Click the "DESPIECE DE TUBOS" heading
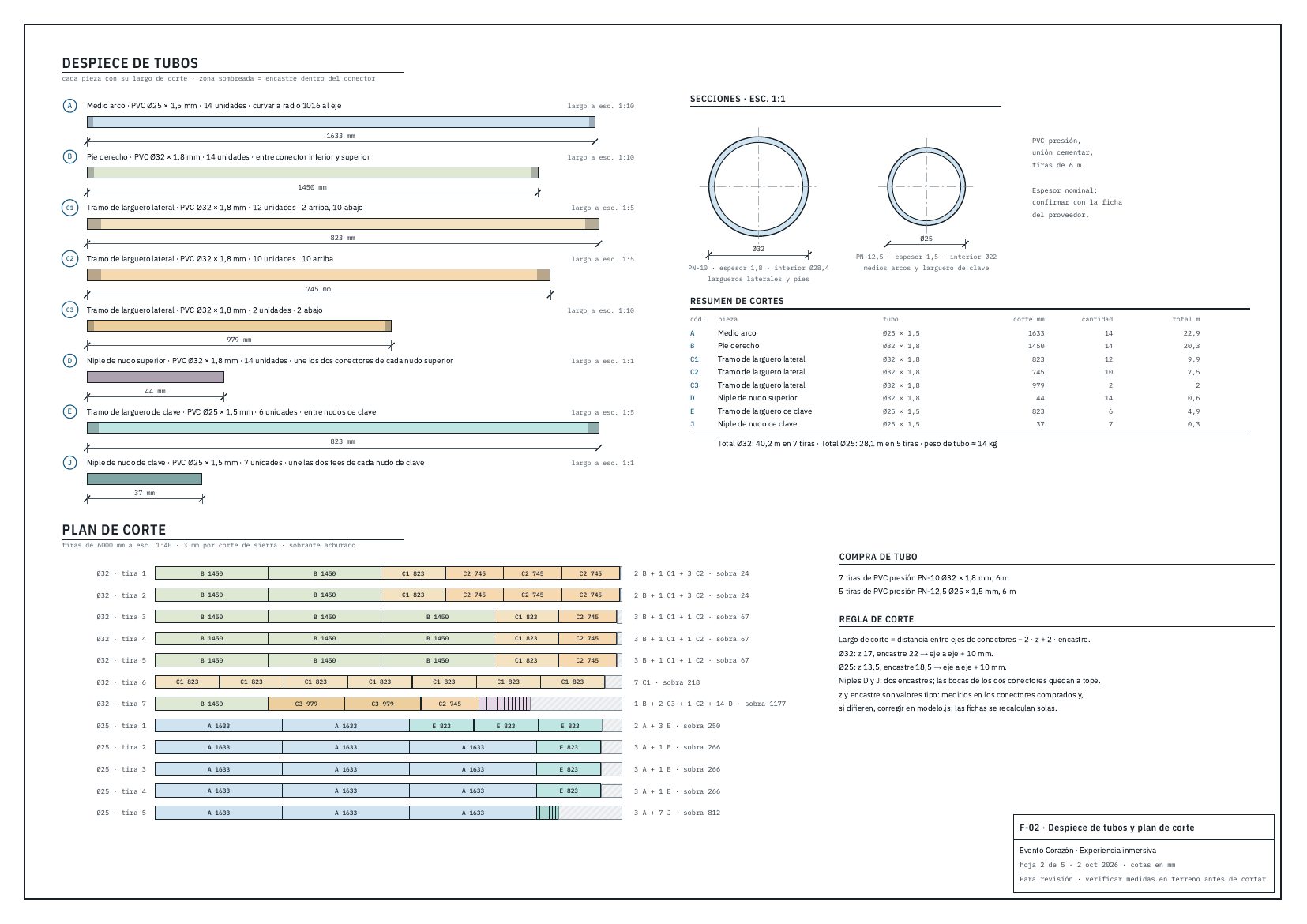 (130, 63)
